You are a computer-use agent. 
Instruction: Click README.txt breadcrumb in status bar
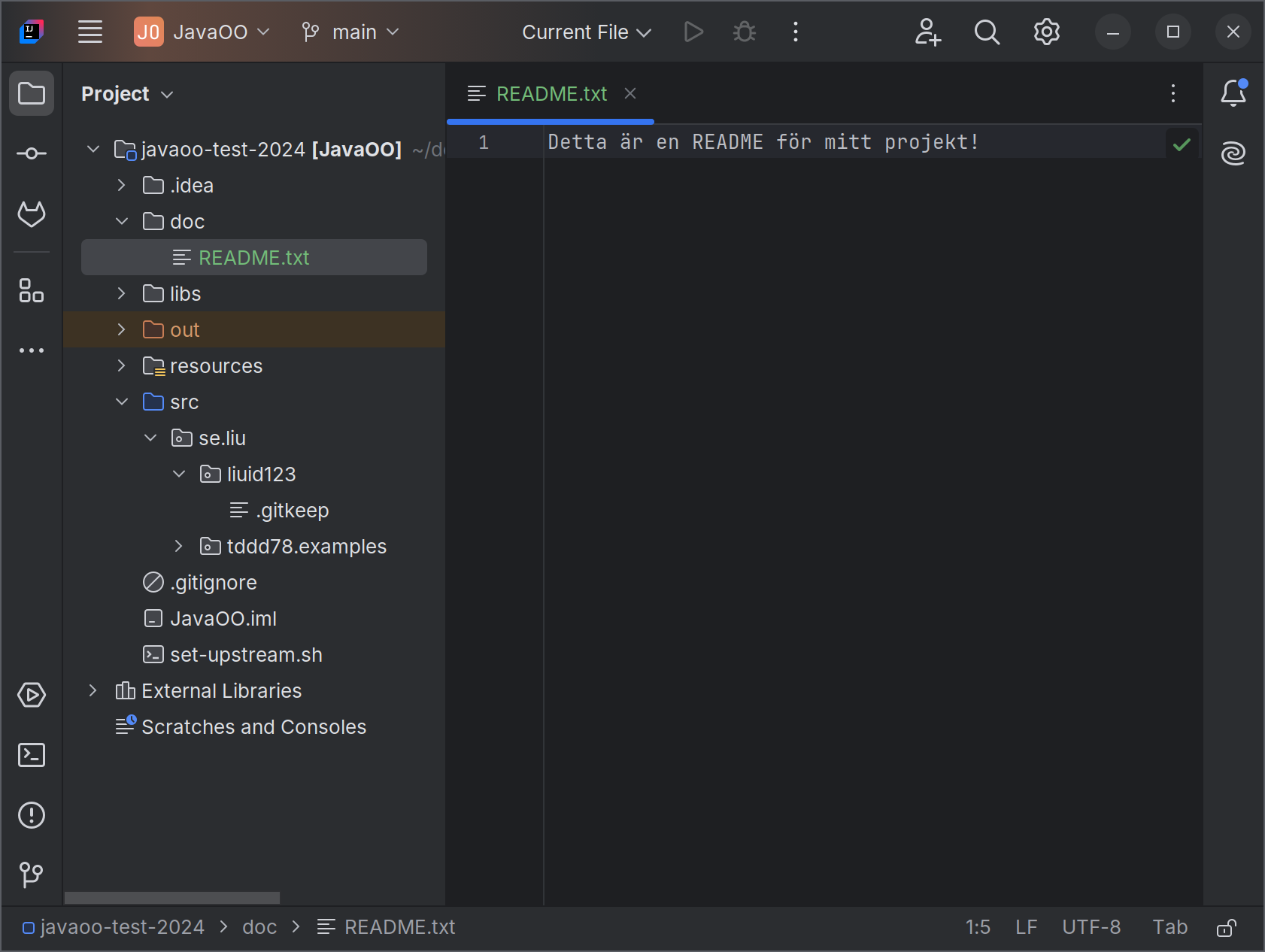click(387, 927)
